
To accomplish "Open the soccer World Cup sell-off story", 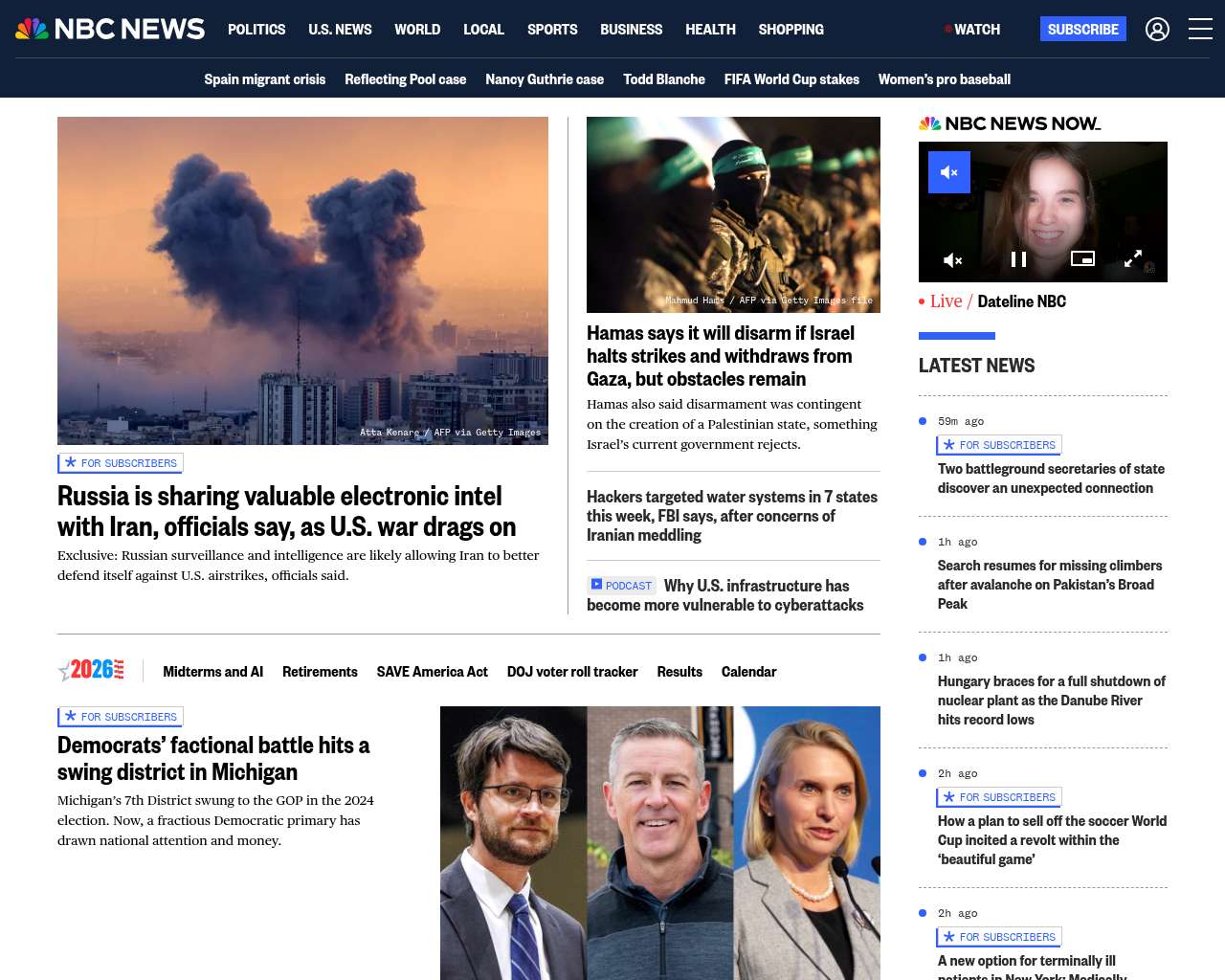I will 1052,840.
